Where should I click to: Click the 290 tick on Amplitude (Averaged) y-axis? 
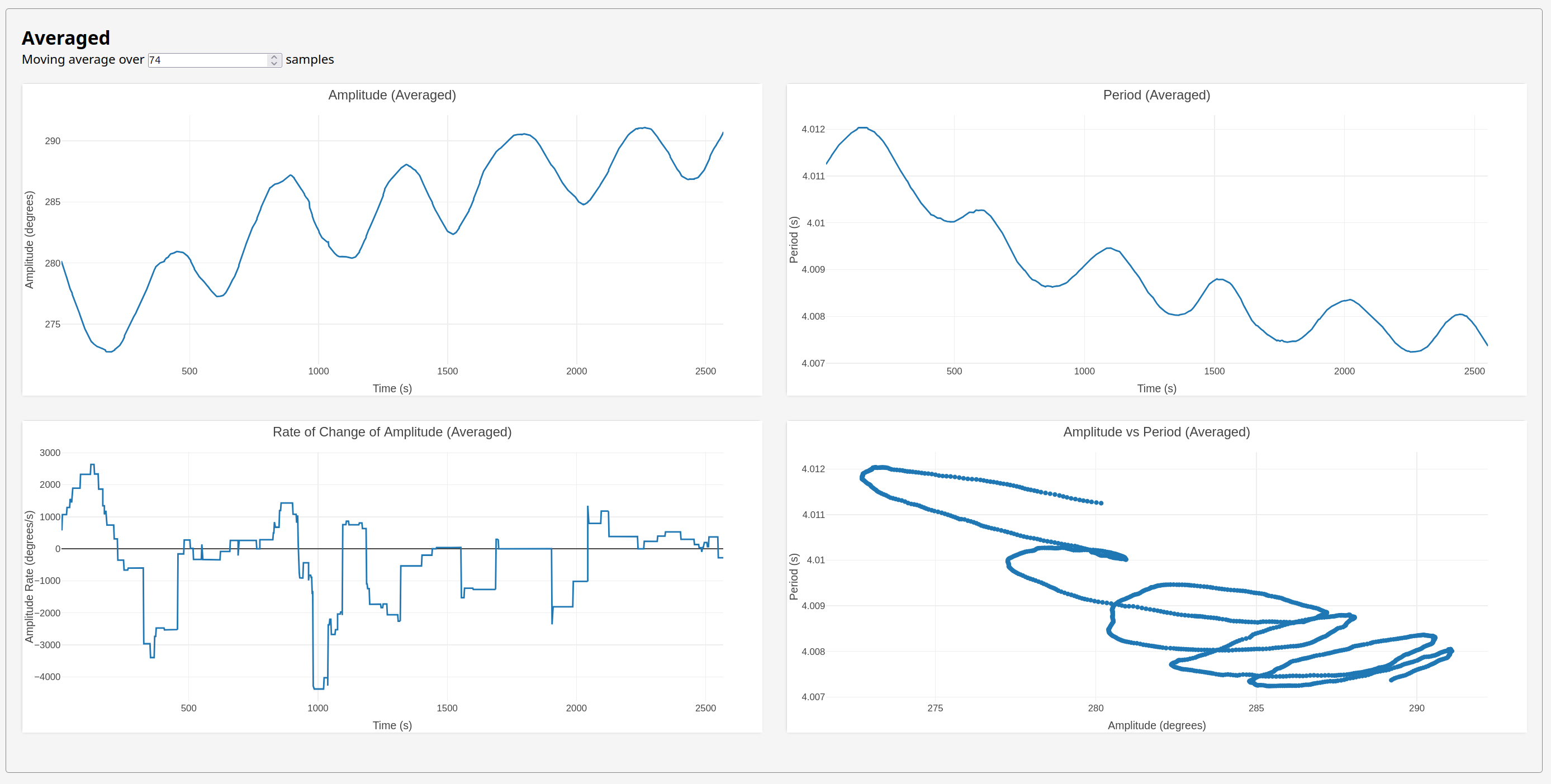(x=53, y=141)
